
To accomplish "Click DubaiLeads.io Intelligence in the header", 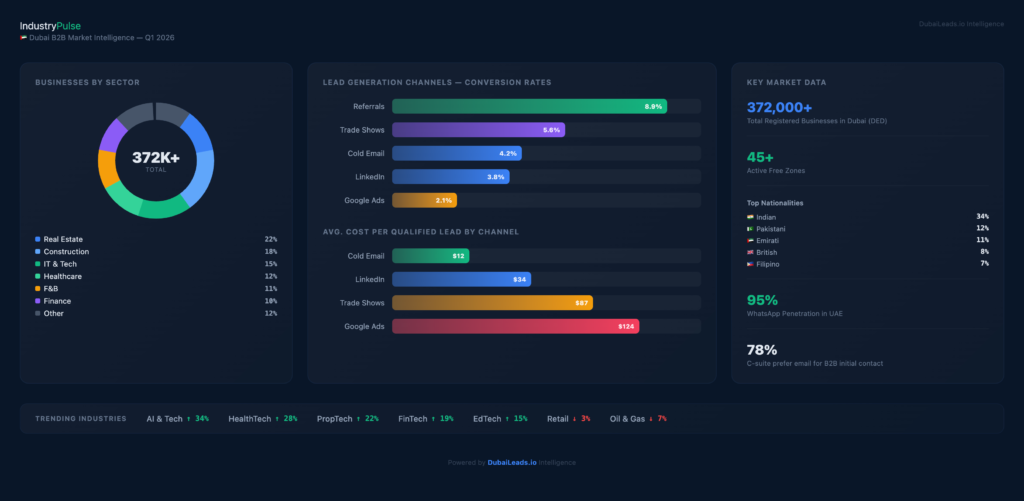I will pos(961,24).
